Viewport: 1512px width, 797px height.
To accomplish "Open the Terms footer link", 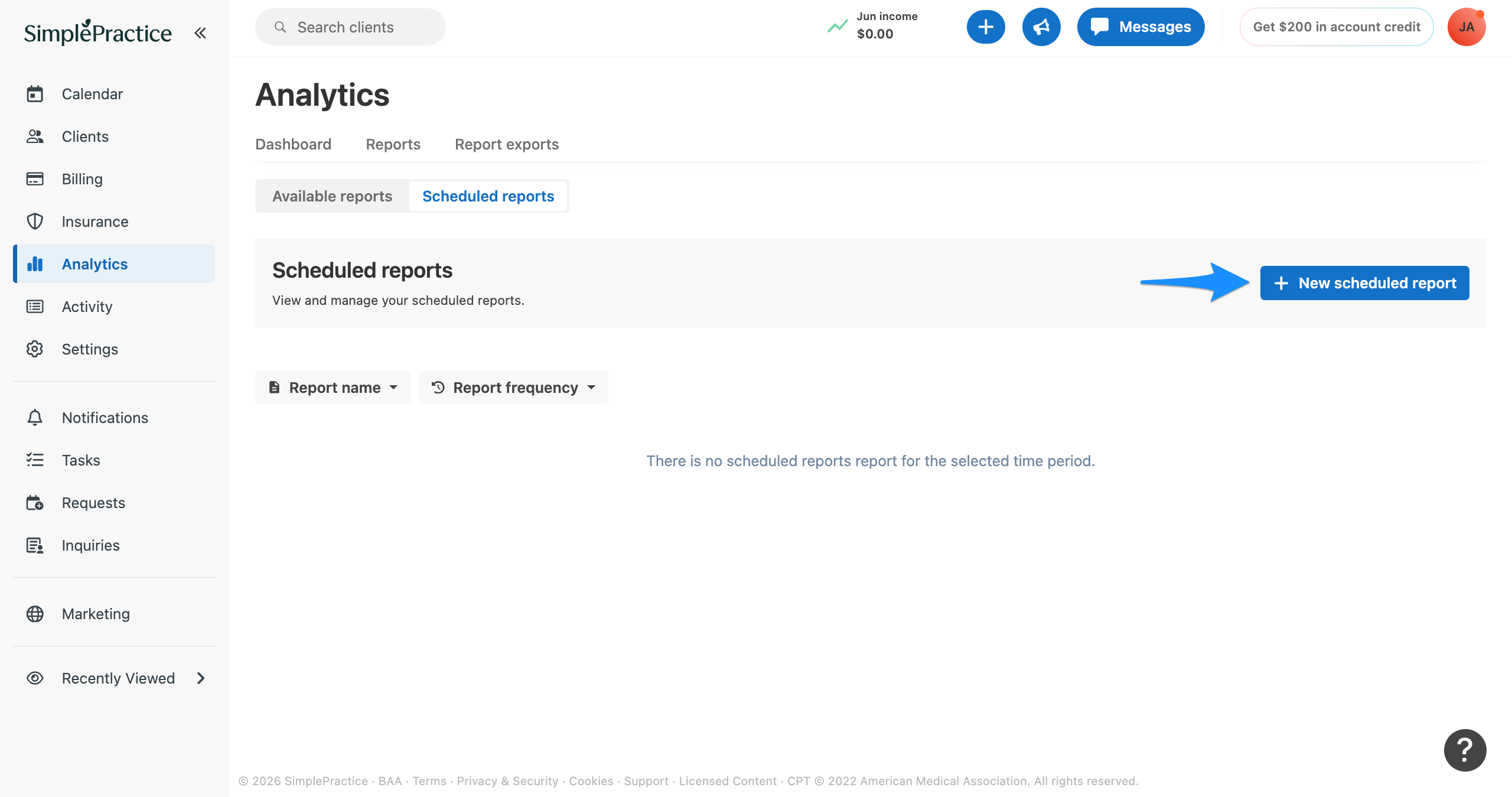I will [429, 781].
